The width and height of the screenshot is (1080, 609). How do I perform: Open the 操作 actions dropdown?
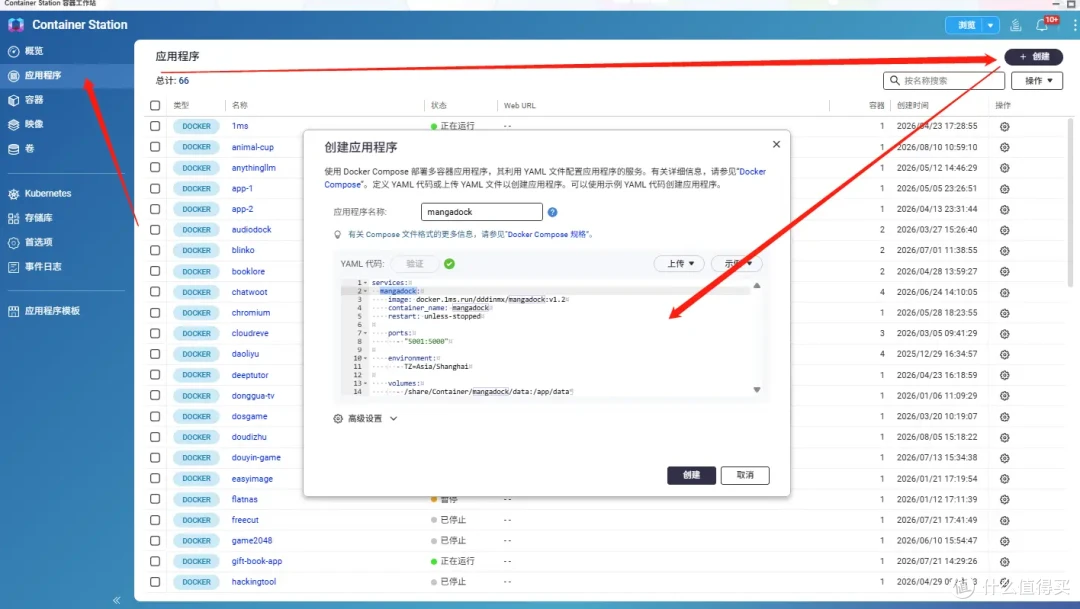pyautogui.click(x=1037, y=81)
